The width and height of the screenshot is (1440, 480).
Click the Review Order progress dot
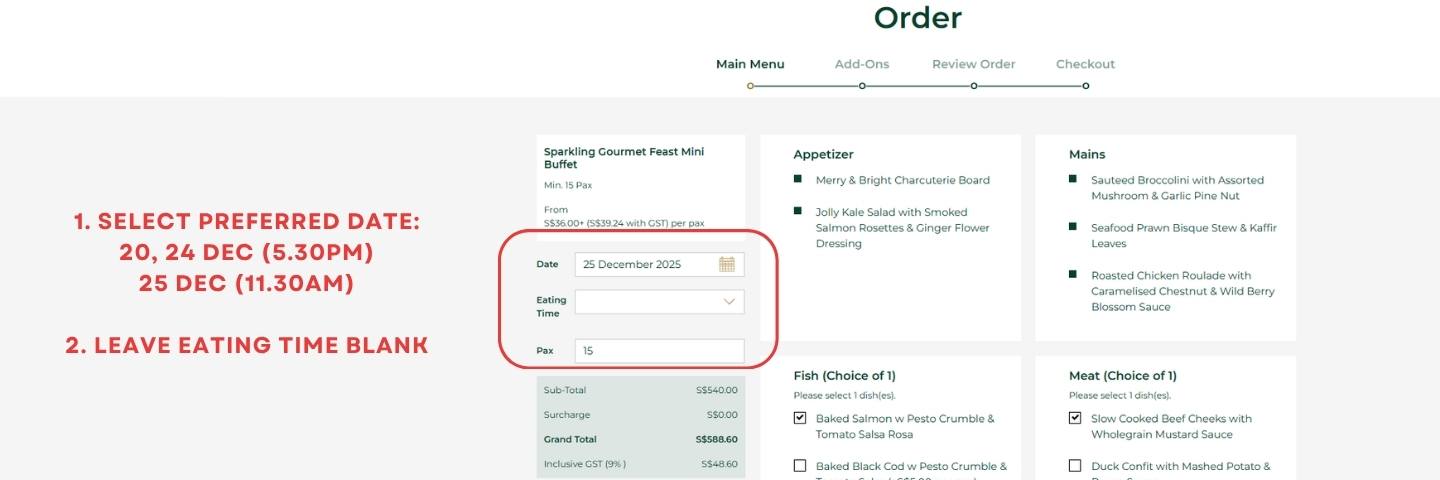tap(974, 86)
